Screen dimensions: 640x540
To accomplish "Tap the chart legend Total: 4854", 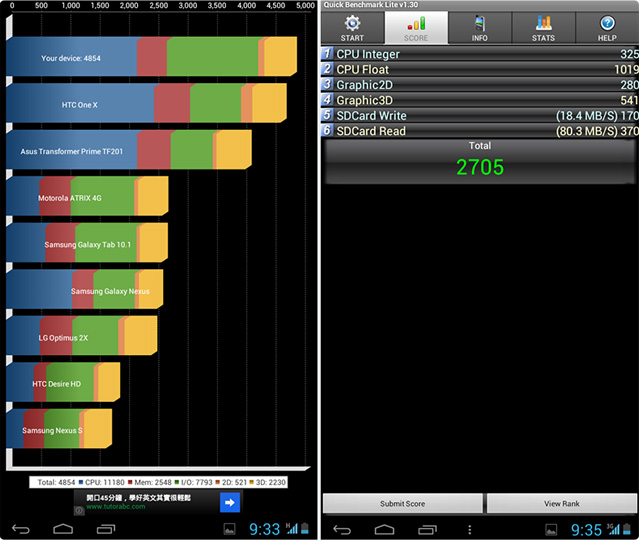I will [56, 482].
